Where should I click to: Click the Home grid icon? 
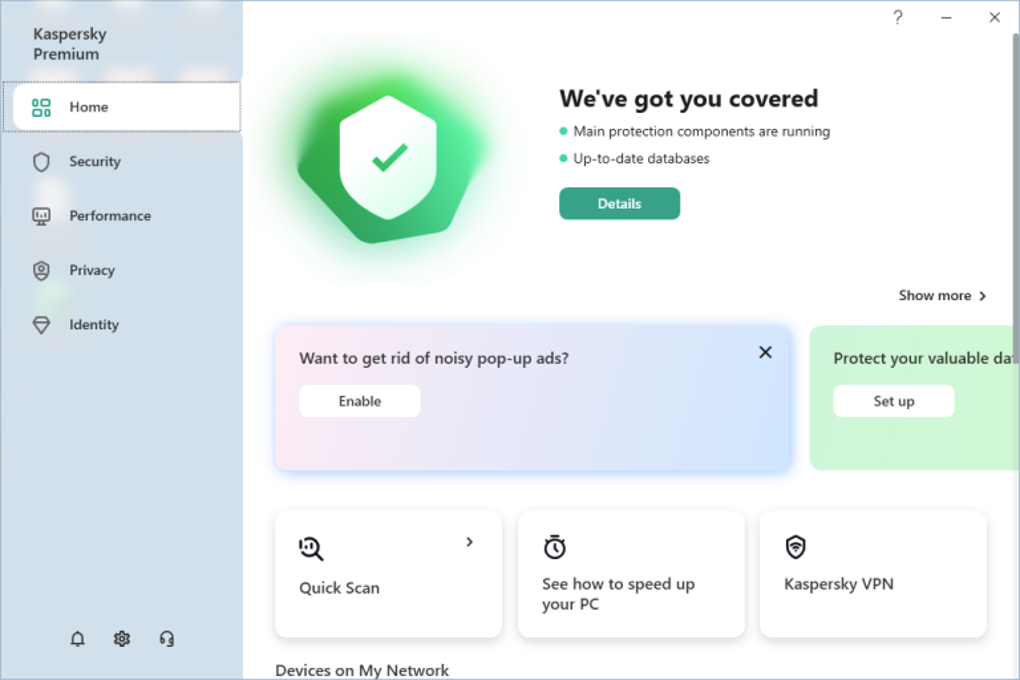click(x=41, y=107)
